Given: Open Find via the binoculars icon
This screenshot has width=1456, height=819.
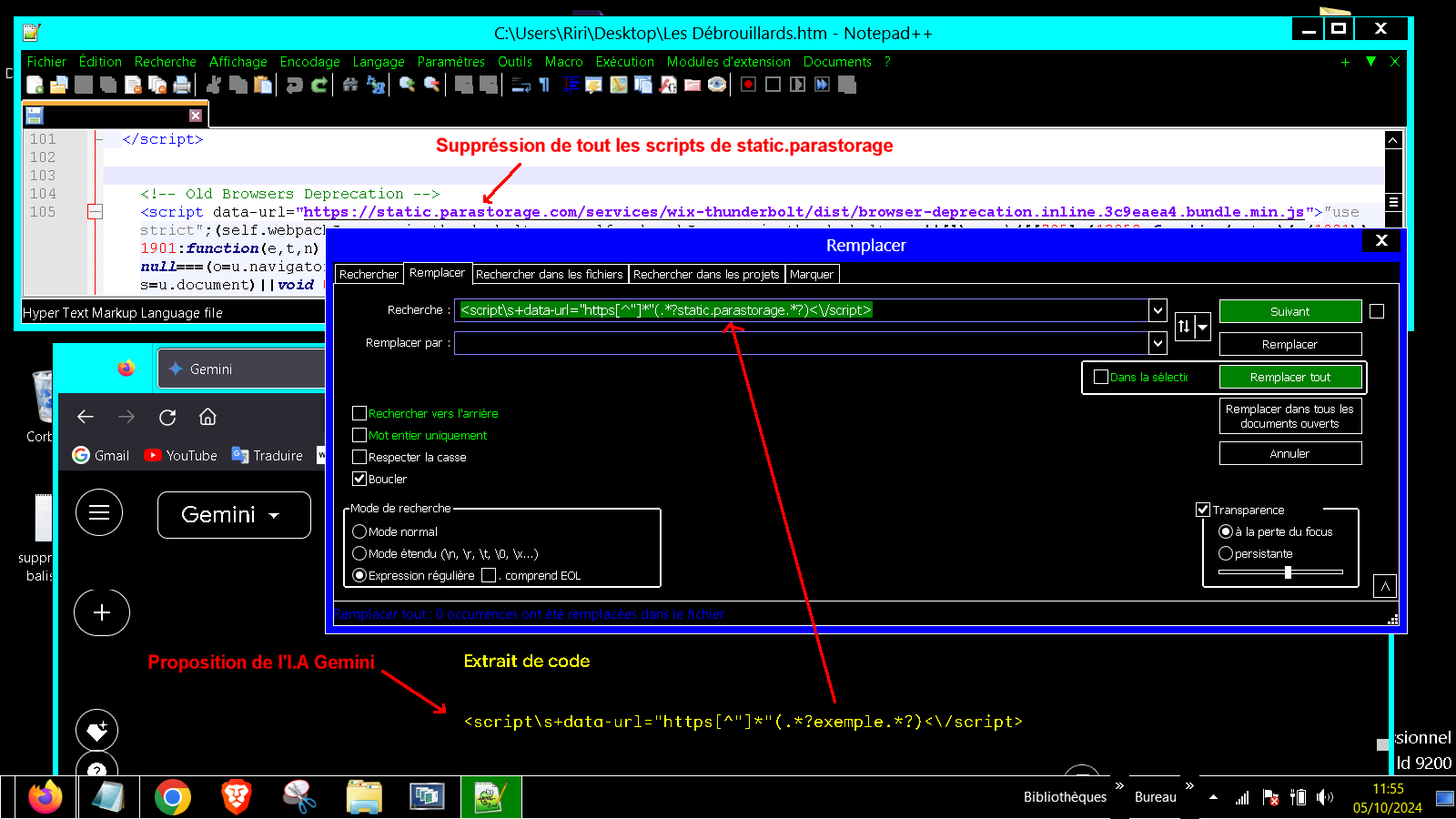Looking at the screenshot, I should tap(350, 85).
